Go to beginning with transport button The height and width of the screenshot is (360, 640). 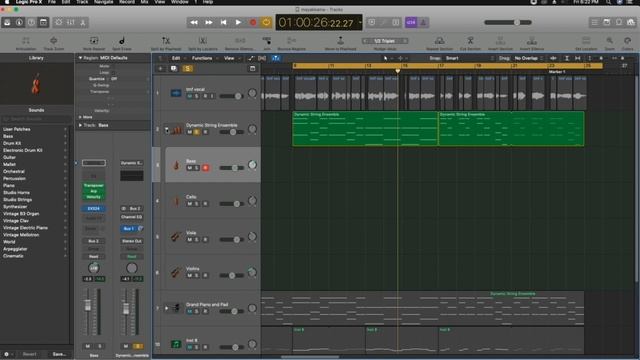223,22
